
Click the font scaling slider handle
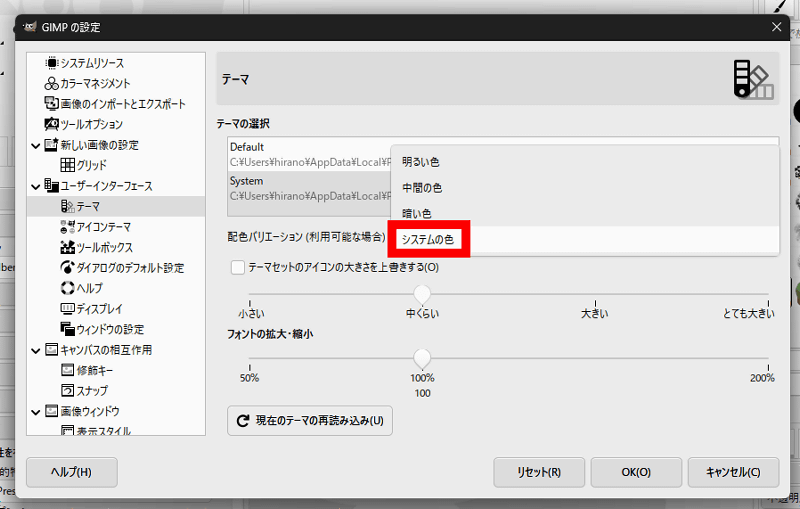click(422, 359)
